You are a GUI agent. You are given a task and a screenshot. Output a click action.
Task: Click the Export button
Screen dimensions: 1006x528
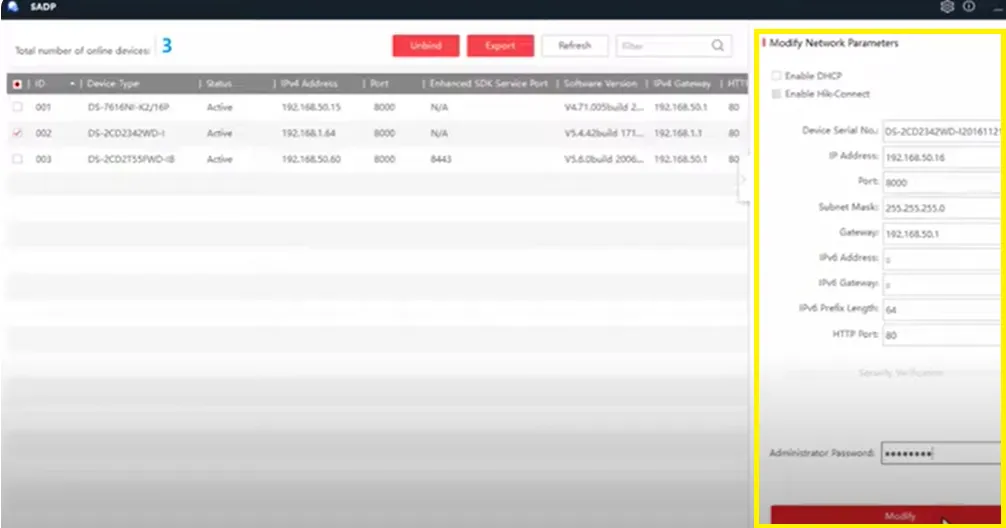pos(500,46)
